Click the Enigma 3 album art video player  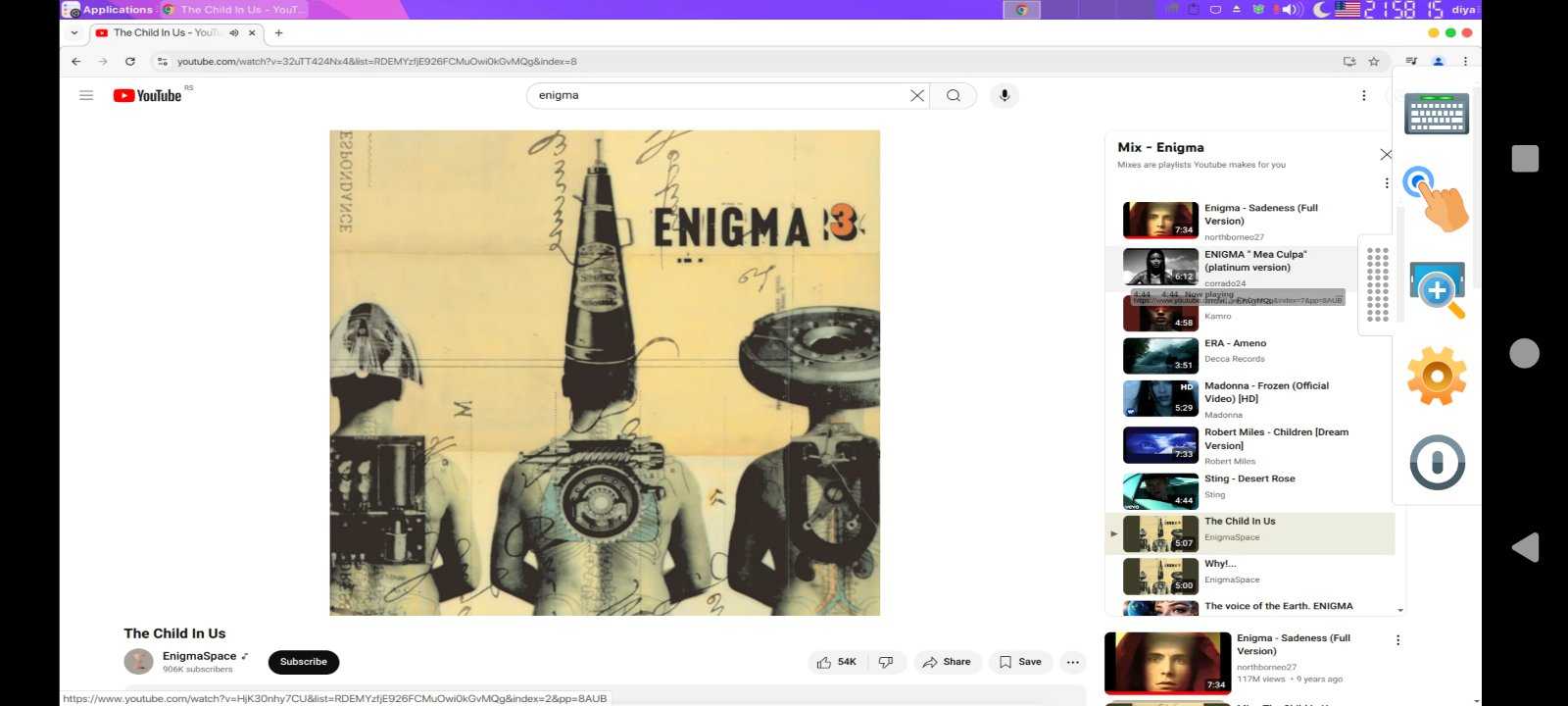[x=605, y=373]
